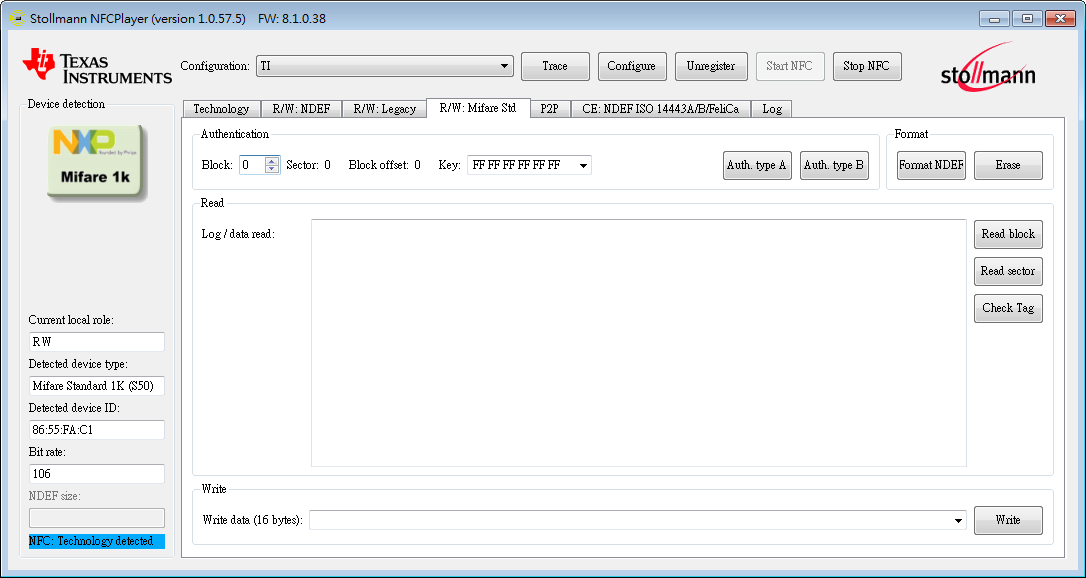Click the Read sector button
The height and width of the screenshot is (578, 1086).
pyautogui.click(x=1008, y=271)
